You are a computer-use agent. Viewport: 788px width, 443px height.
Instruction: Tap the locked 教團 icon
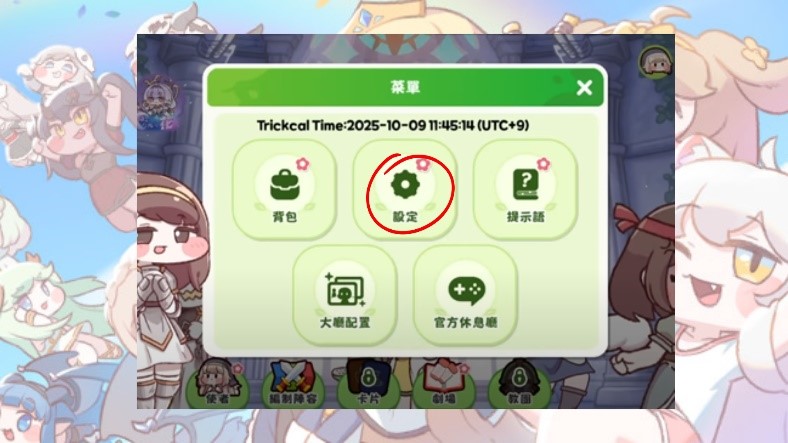pyautogui.click(x=519, y=384)
